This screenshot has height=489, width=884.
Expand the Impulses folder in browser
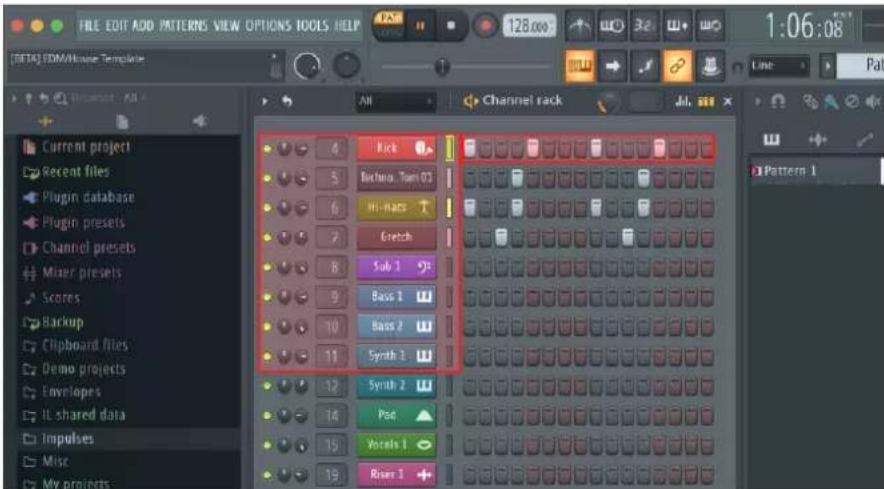58,438
